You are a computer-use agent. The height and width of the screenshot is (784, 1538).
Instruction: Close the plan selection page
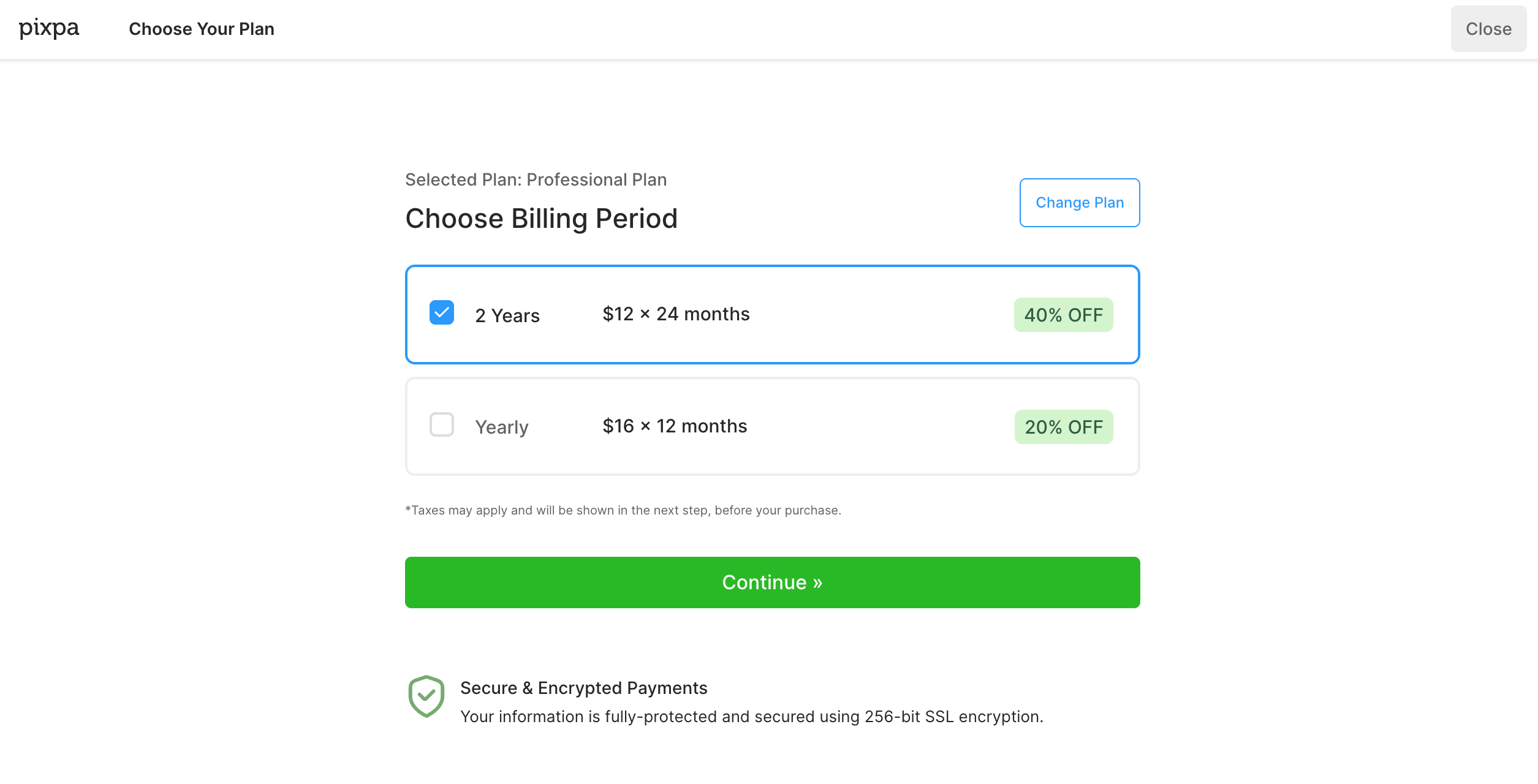(x=1488, y=29)
